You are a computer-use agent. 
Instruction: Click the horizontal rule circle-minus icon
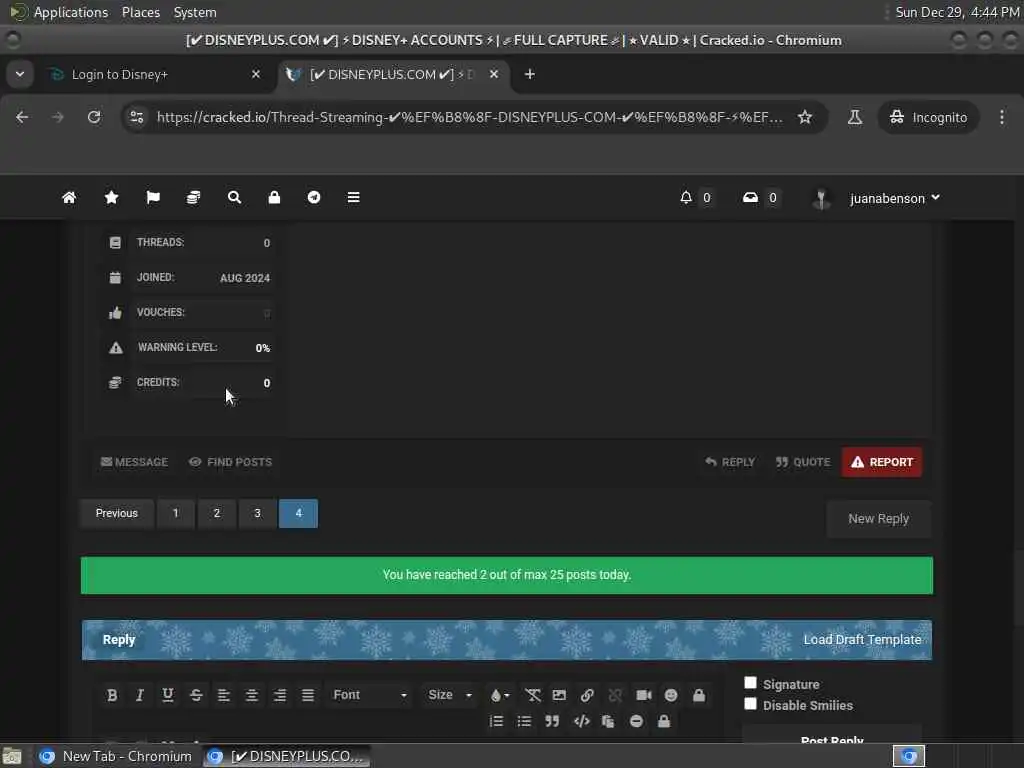(636, 721)
